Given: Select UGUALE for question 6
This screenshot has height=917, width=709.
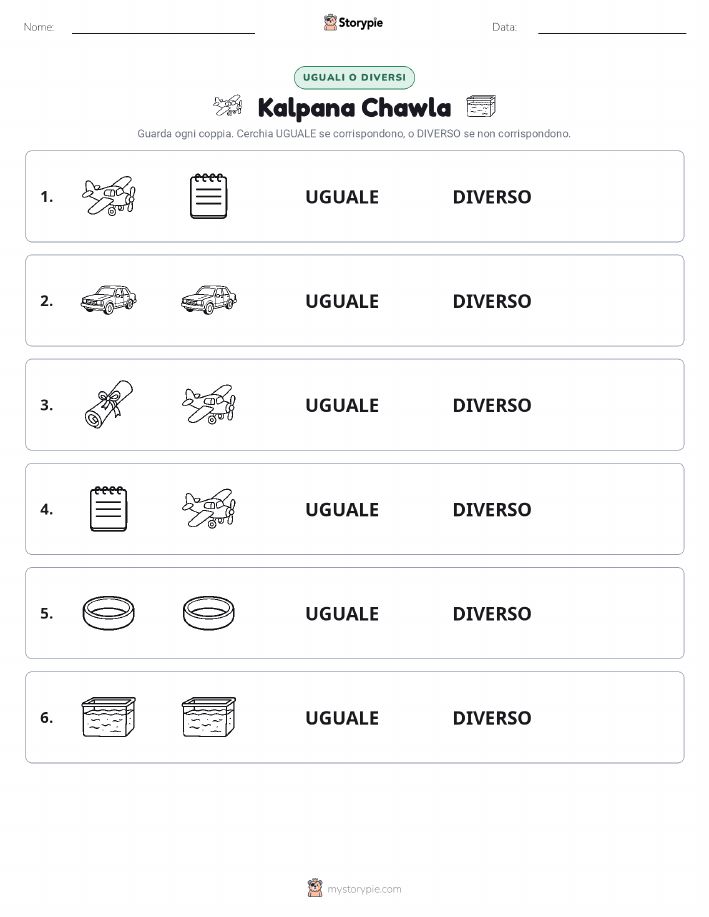Looking at the screenshot, I should (x=342, y=718).
